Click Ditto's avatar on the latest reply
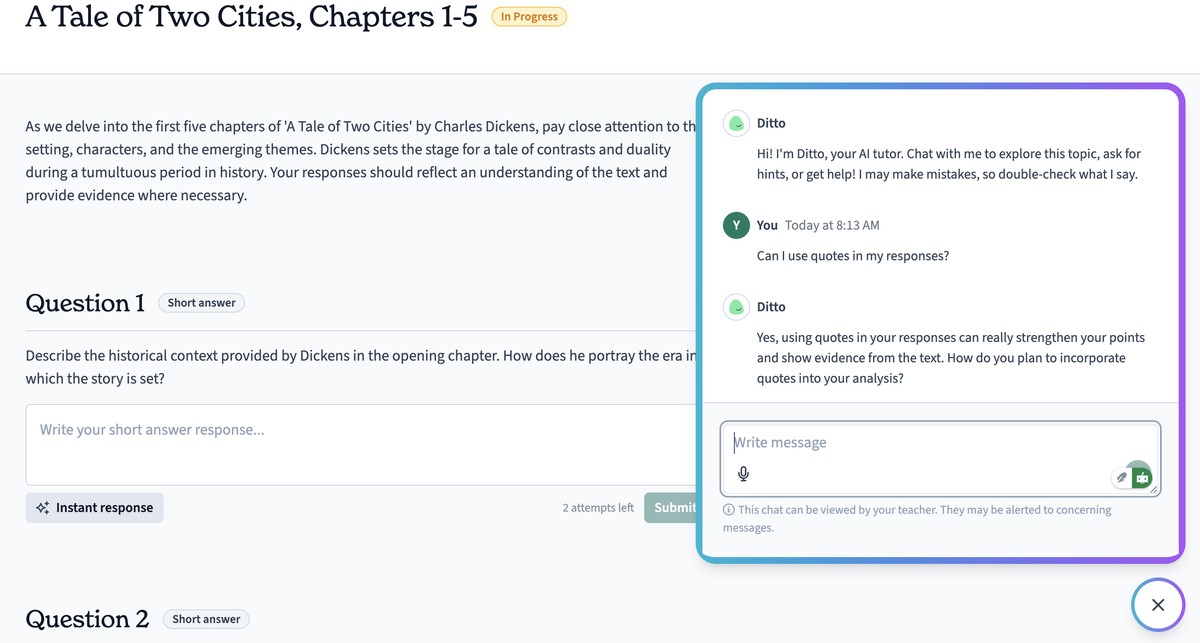The image size is (1200, 643). pos(736,307)
